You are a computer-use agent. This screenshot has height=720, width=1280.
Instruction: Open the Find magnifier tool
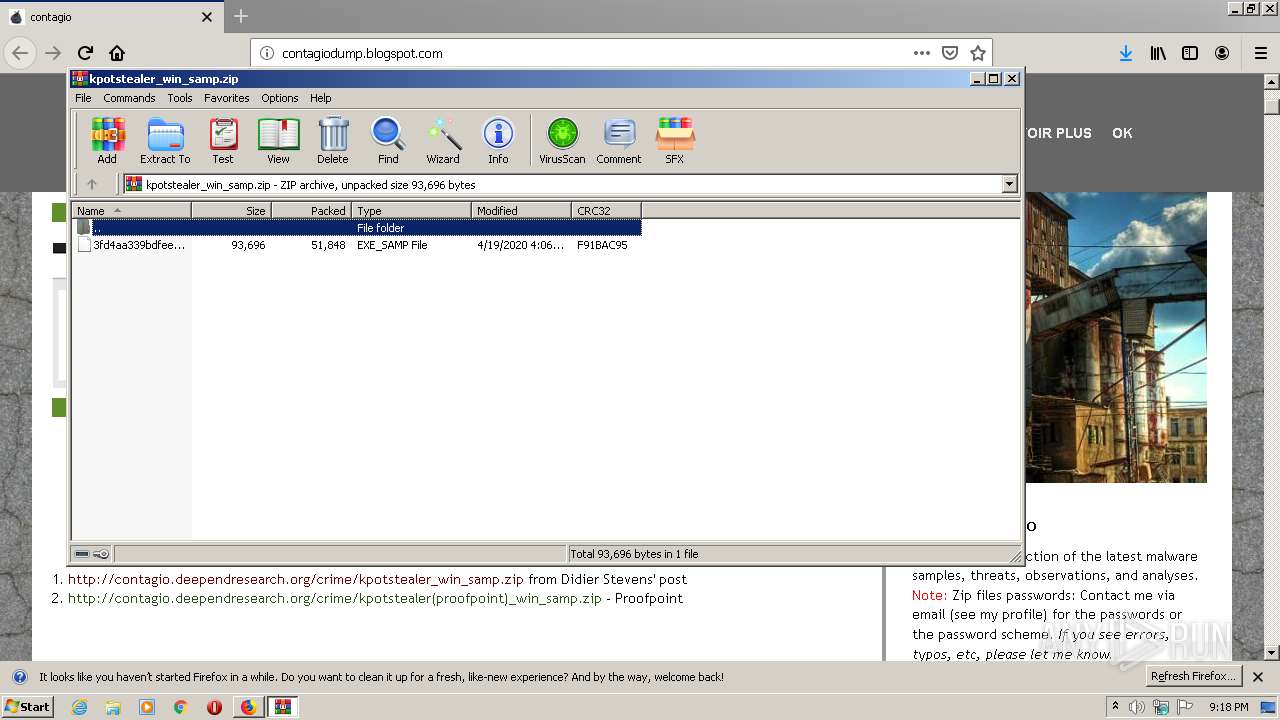click(x=388, y=140)
